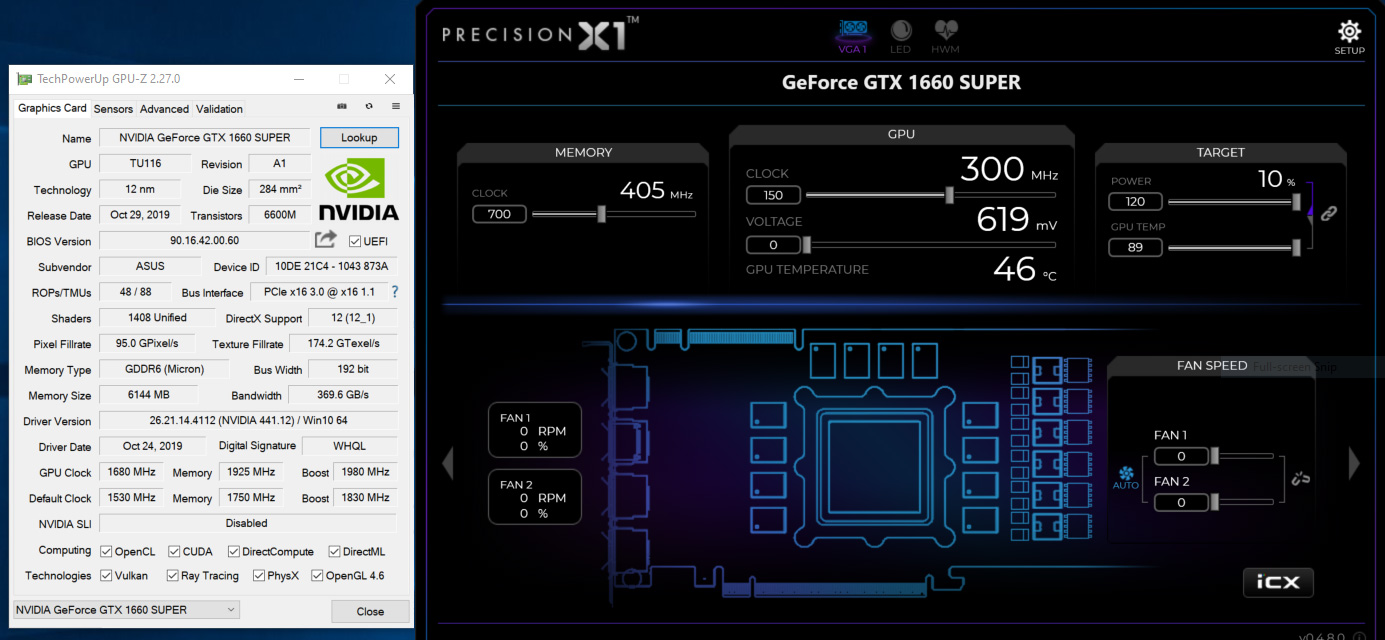Click the GPU-Z title bar app icon
Image resolution: width=1385 pixels, height=640 pixels.
click(24, 79)
